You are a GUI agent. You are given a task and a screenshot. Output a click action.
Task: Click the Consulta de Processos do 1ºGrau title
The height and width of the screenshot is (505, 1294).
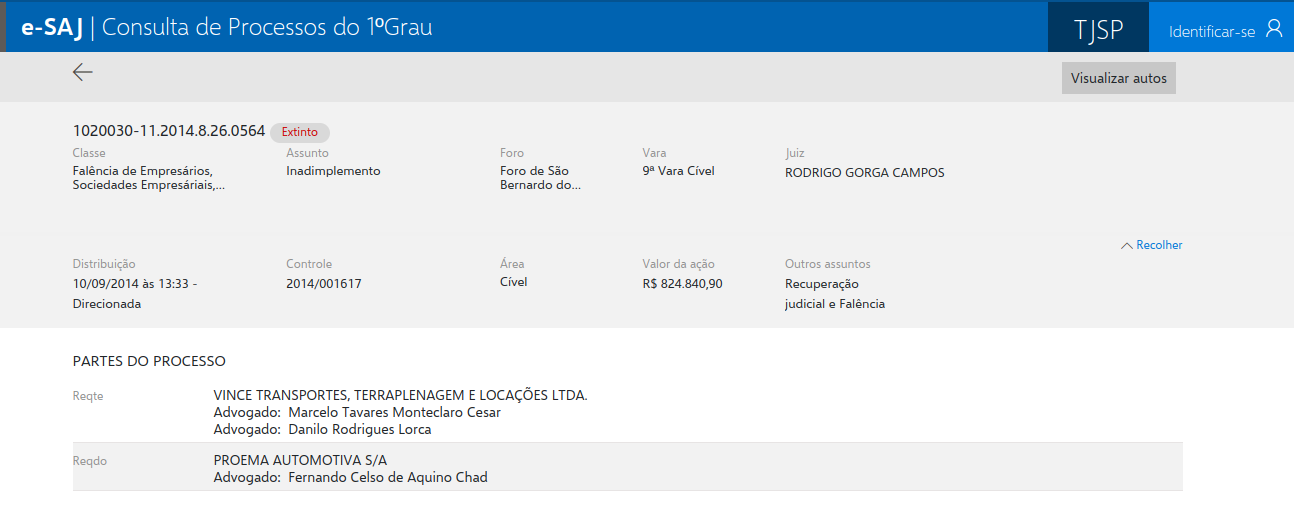coord(267,28)
